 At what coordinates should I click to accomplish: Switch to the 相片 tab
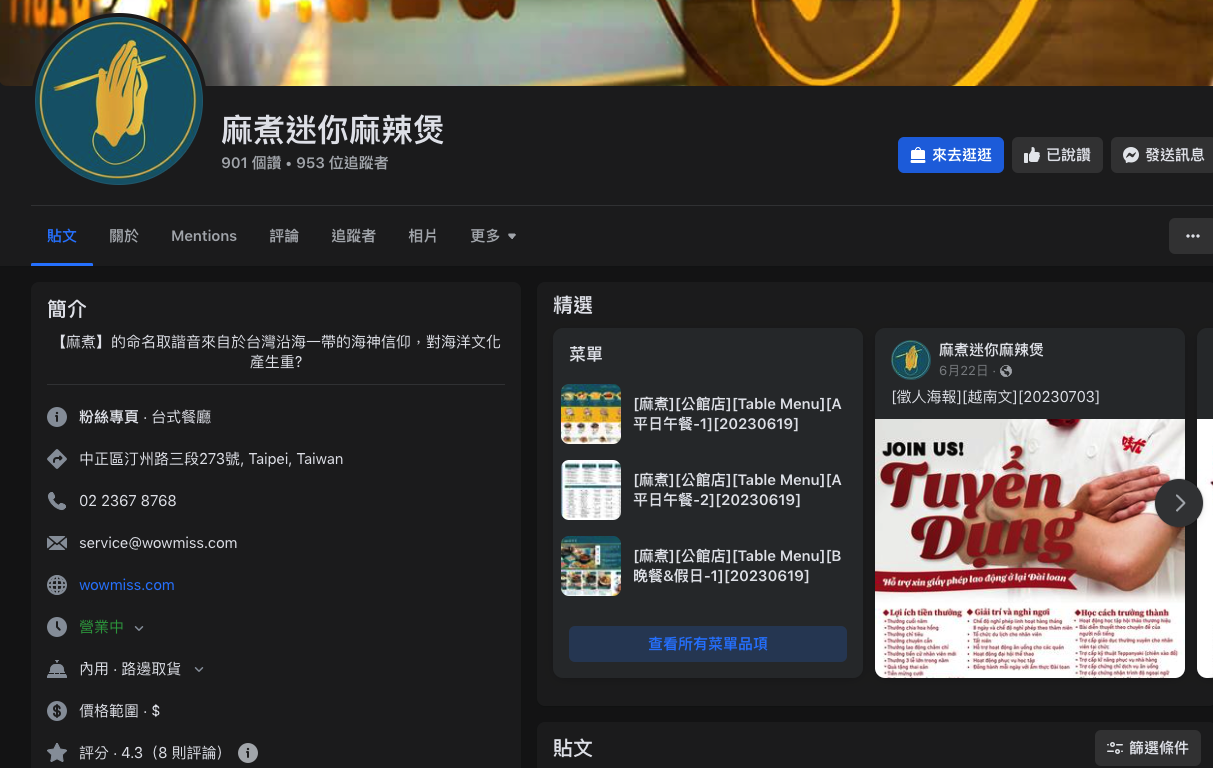(423, 236)
